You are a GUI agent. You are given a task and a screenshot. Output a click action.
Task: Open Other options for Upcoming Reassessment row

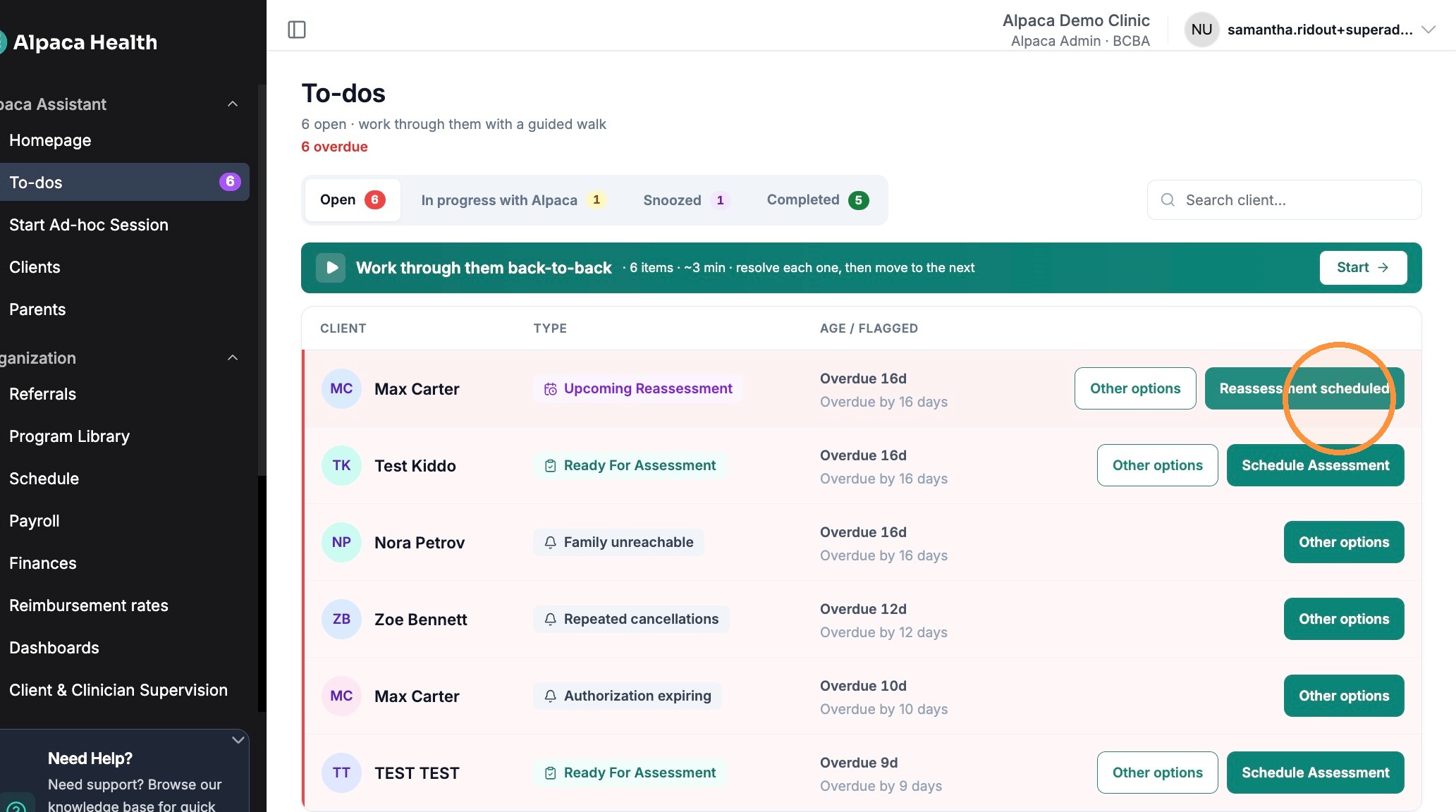pos(1135,388)
